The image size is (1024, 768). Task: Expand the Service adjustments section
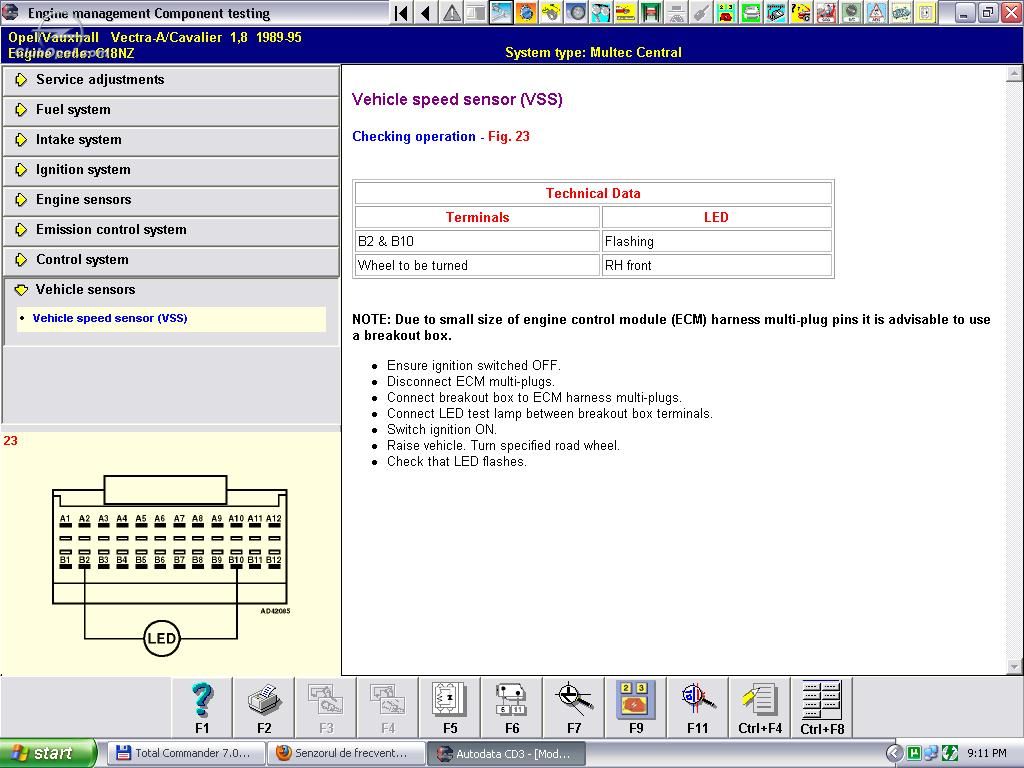pos(171,80)
